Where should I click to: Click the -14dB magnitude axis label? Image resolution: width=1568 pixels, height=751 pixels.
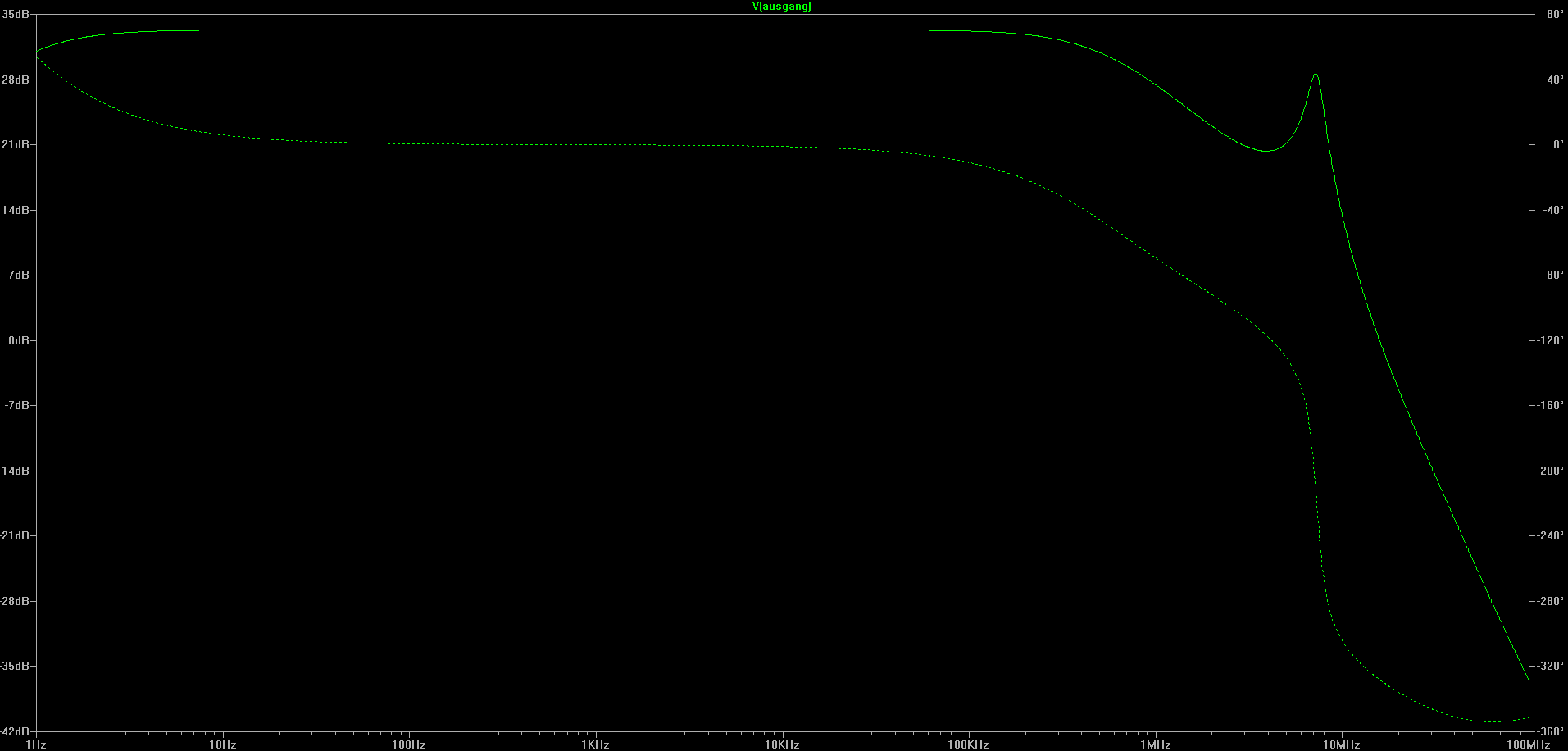[x=15, y=471]
